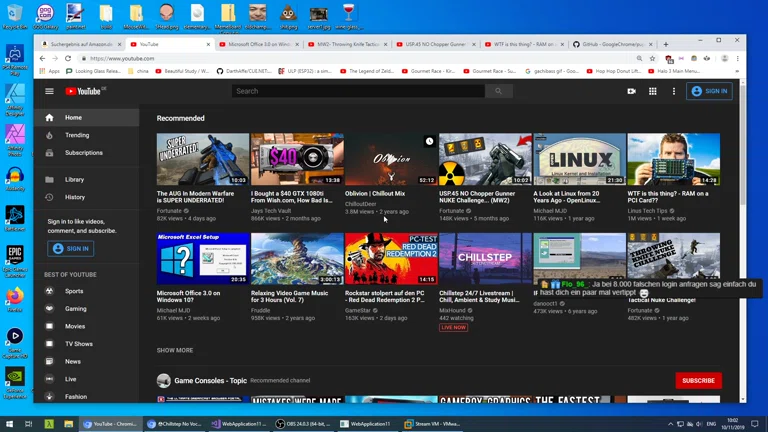Open the Red Dead Redemption 2 PC-Test thumbnail
Image resolution: width=768 pixels, height=432 pixels.
(391, 259)
